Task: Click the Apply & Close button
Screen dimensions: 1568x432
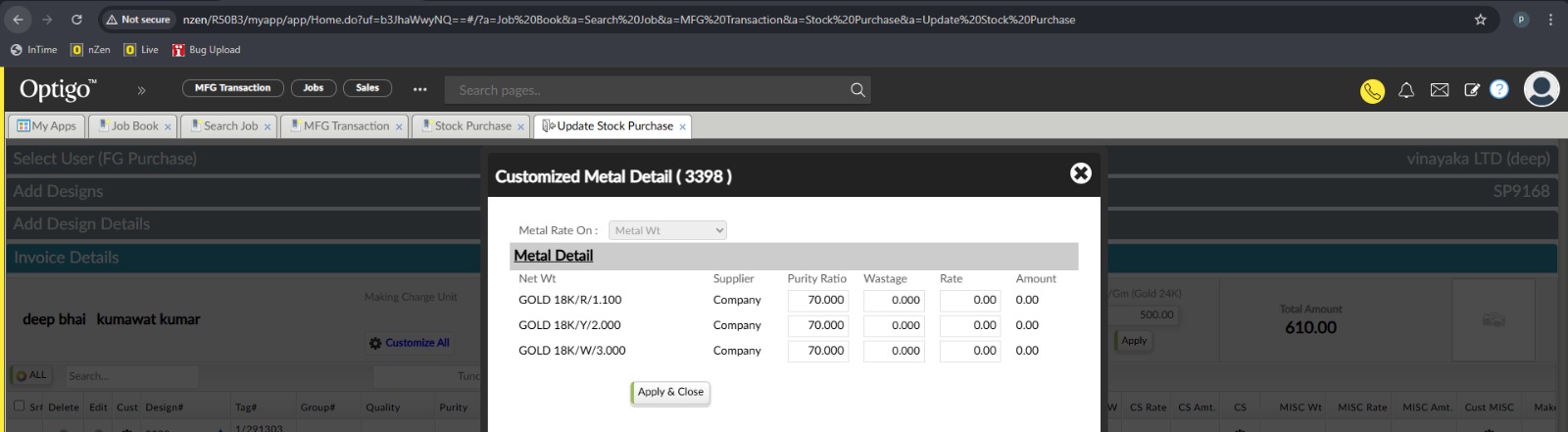Action: pos(670,392)
